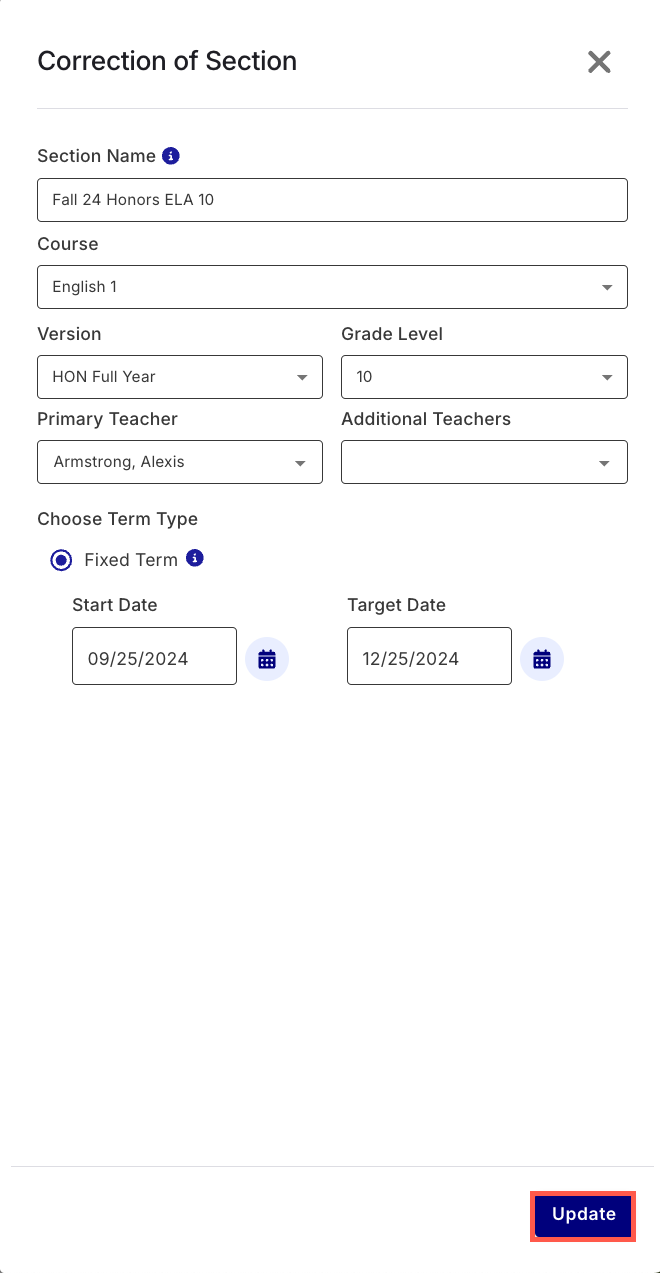Click the Section Name text field

tap(332, 200)
